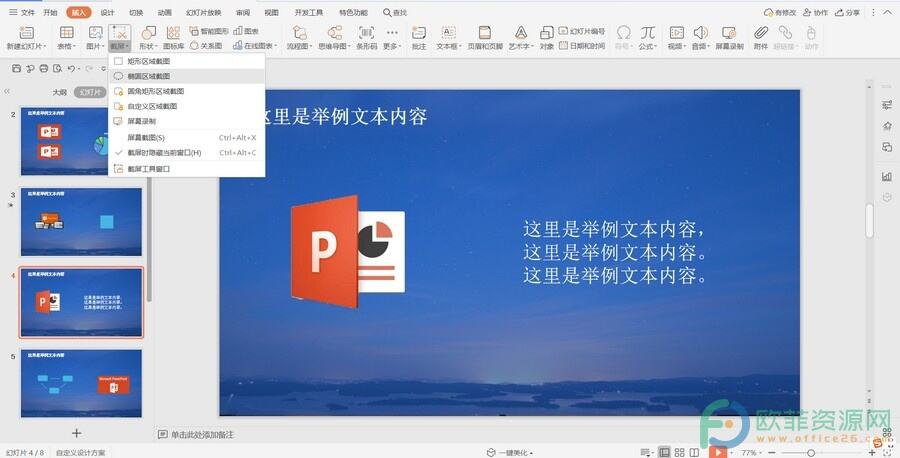This screenshot has width=900, height=458.
Task: Start slideshow with the orange play button
Action: (x=717, y=452)
